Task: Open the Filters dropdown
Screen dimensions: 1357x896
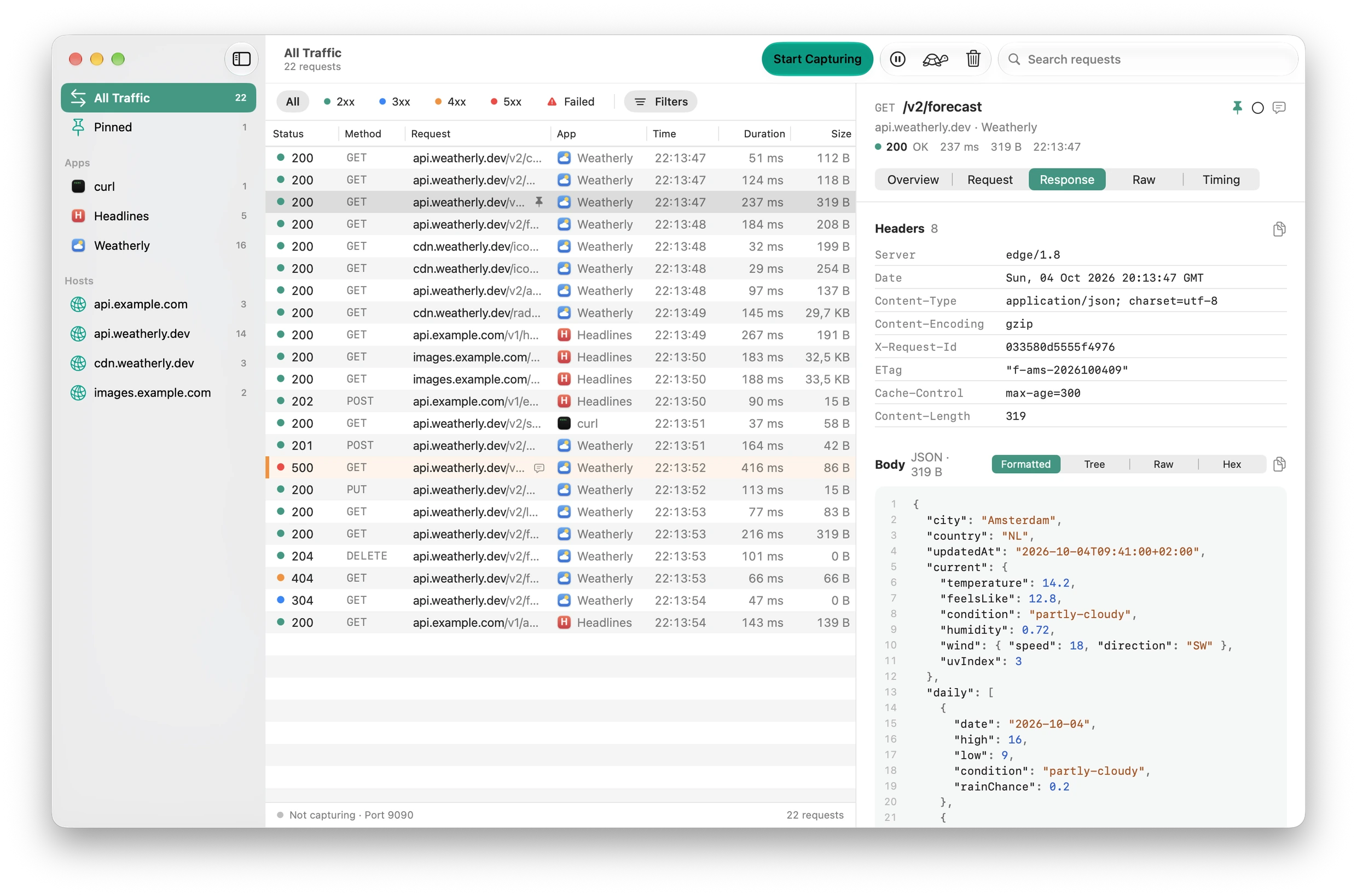Action: pyautogui.click(x=661, y=102)
